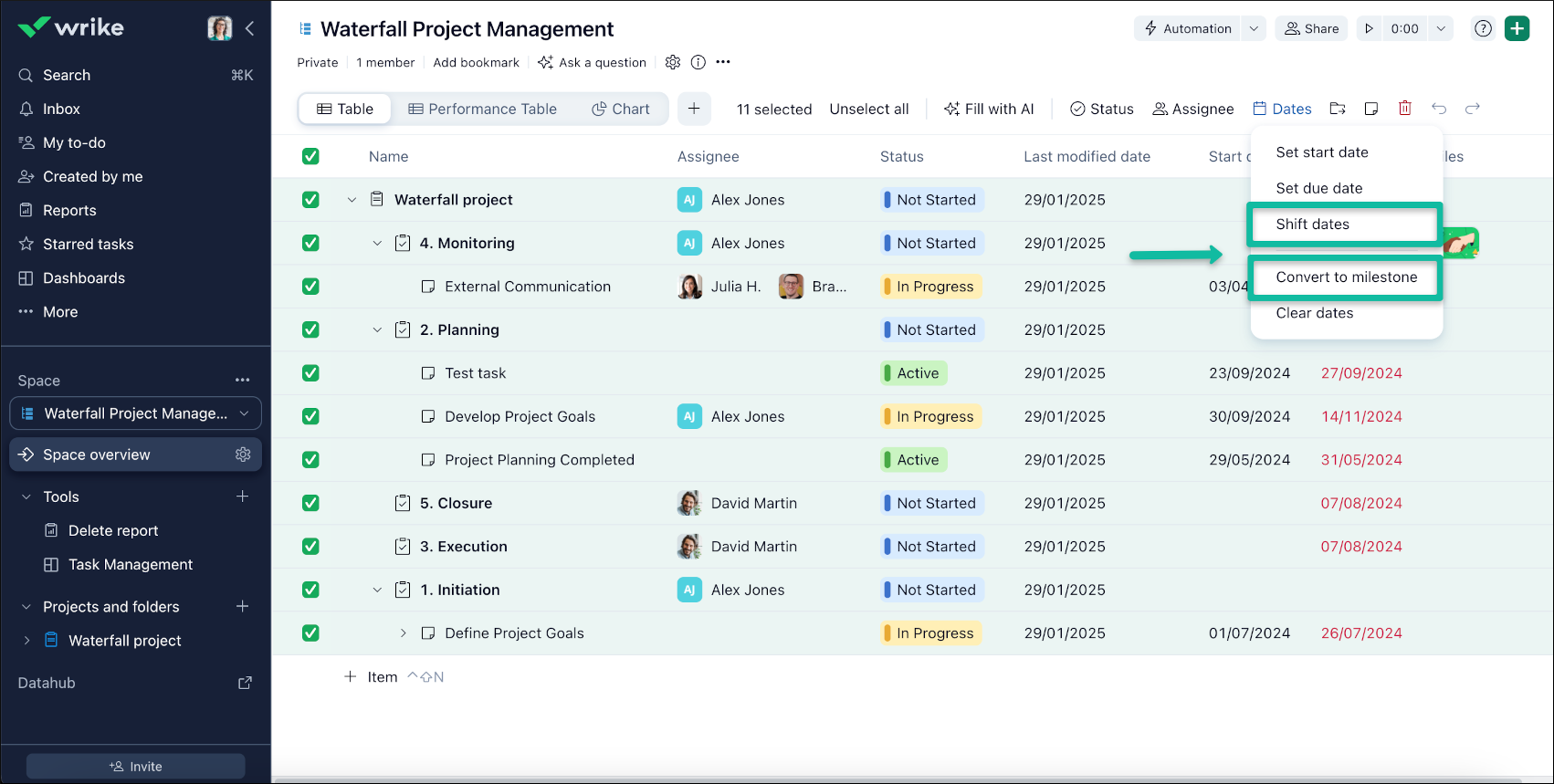Screen dimensions: 1554x784
Task: Click Unselect all
Action: (868, 109)
